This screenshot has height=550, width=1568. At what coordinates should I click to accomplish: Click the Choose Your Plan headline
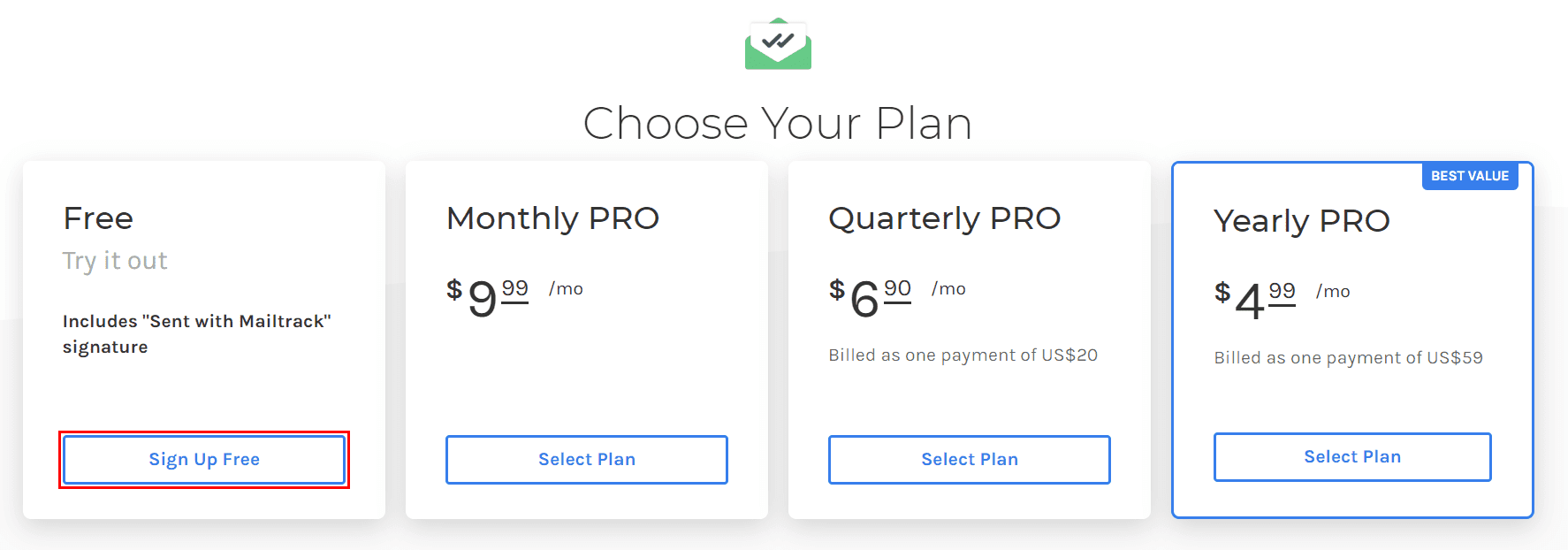point(778,123)
